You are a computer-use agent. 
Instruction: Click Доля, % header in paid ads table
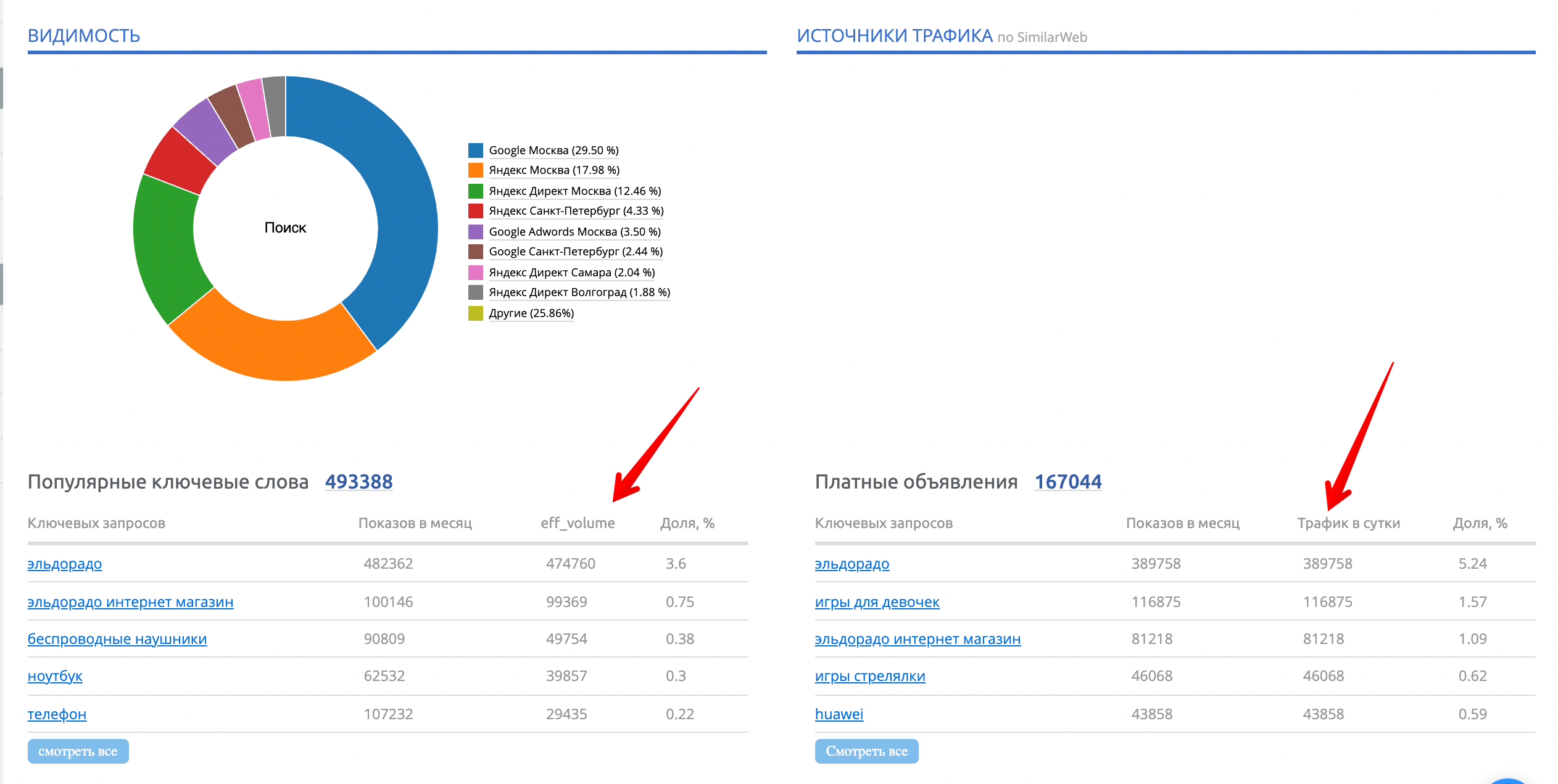1480,523
